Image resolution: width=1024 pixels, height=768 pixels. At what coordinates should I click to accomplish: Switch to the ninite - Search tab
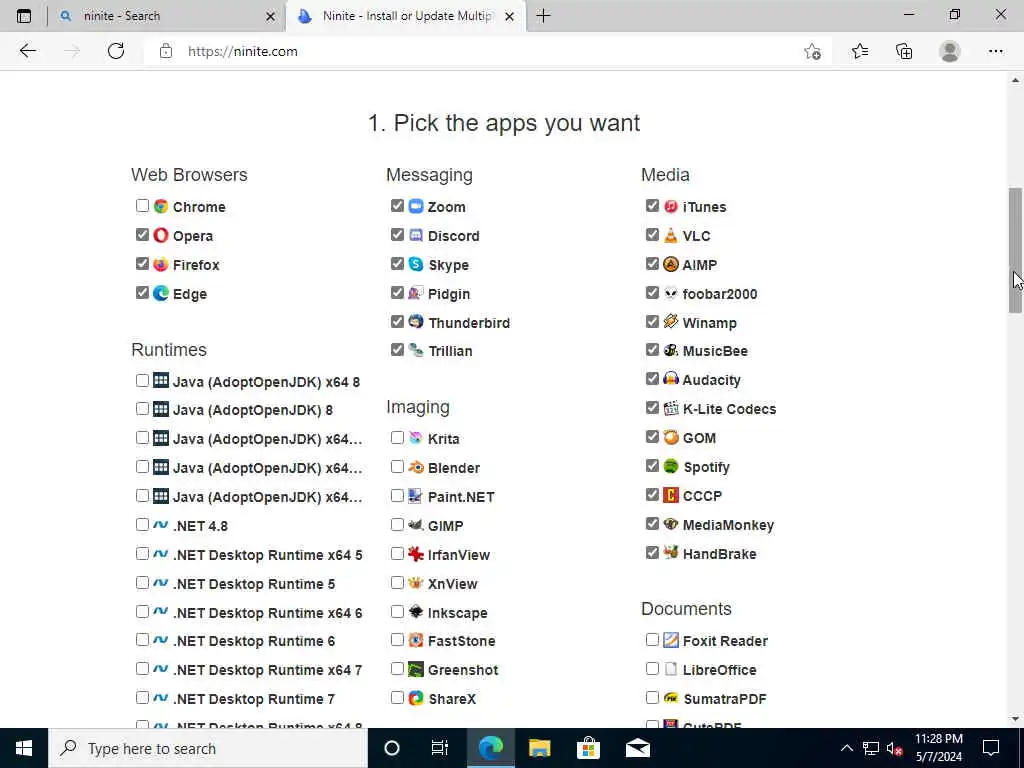pos(167,16)
